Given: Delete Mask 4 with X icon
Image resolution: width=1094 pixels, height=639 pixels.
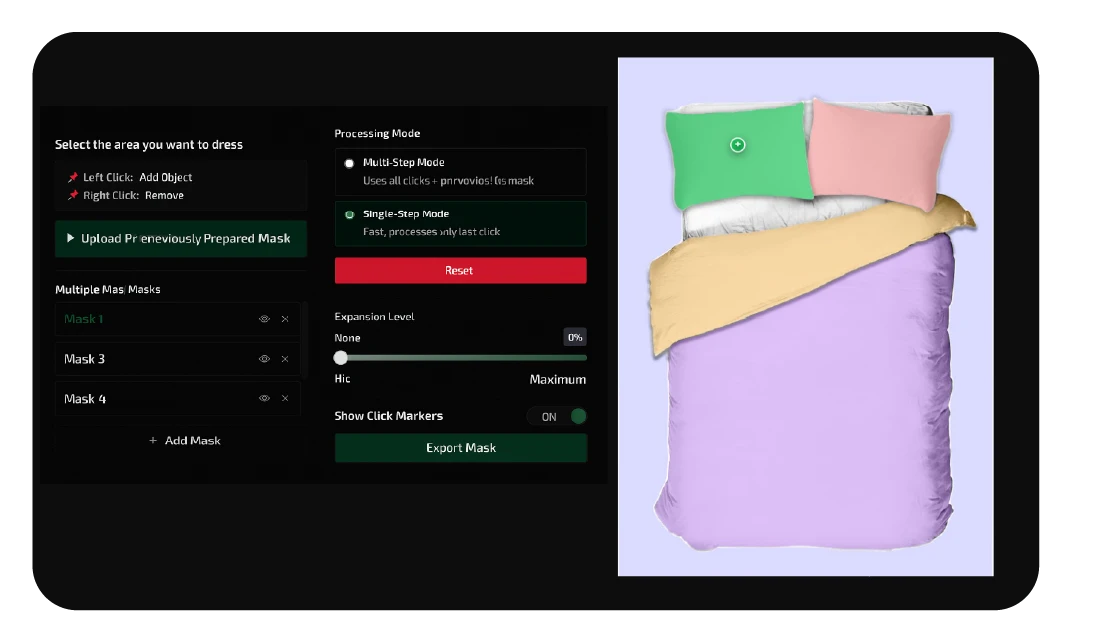Looking at the screenshot, I should (x=285, y=399).
